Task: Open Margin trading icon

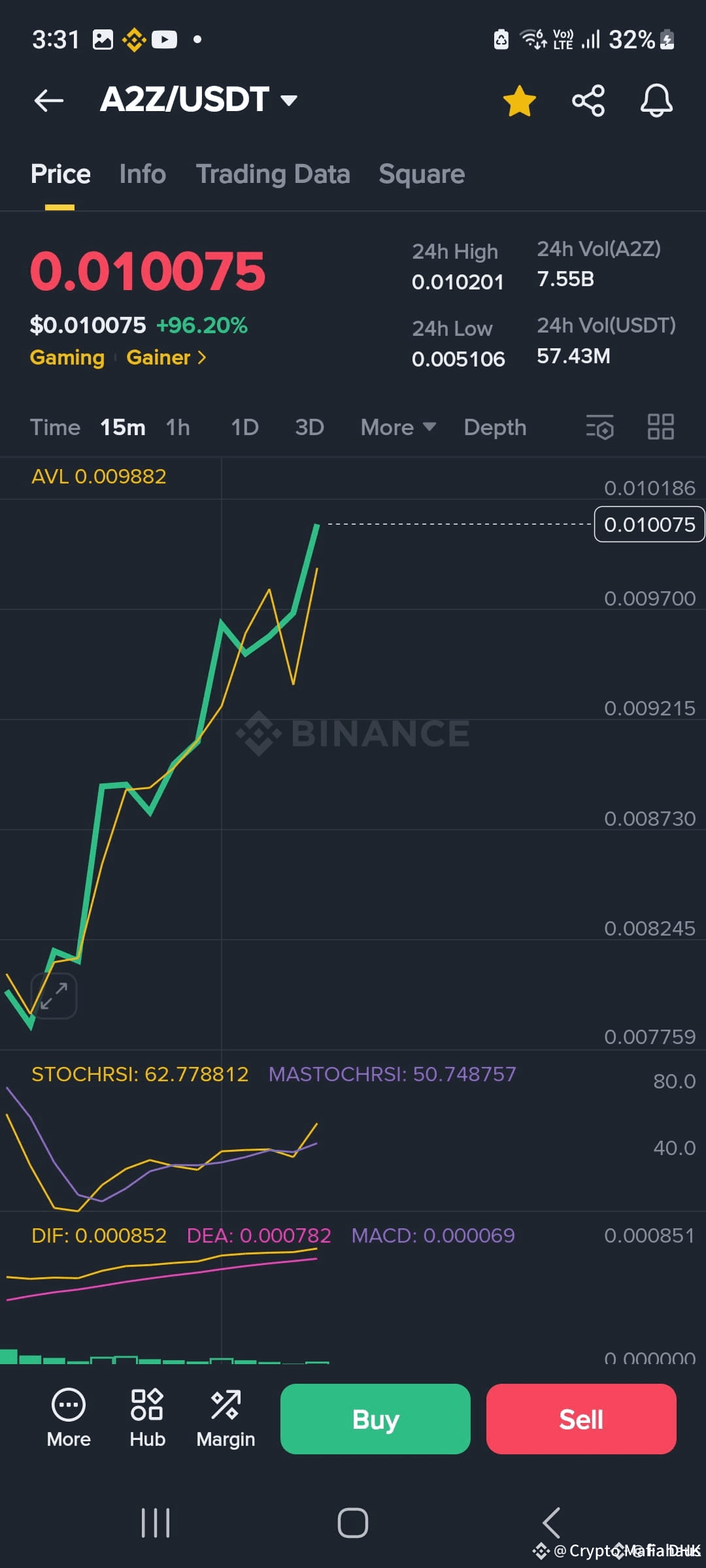Action: [226, 1418]
